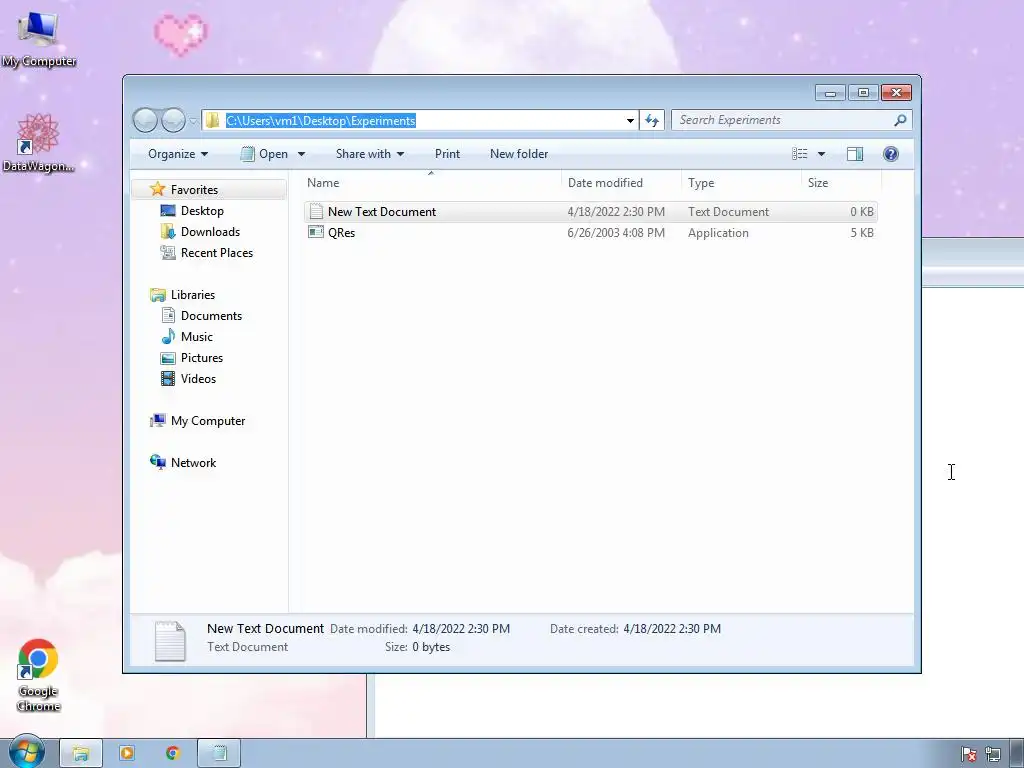Click the Refresh button next to address bar
Screen dimensions: 1024x768
(652, 120)
